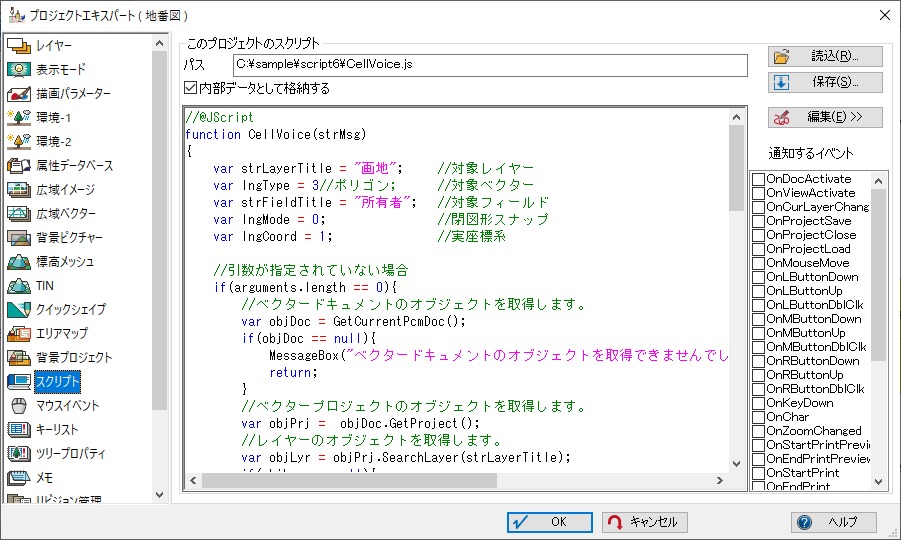Viewport: 901px width, 540px height.
Task: Select the TIN icon
Action: (x=18, y=286)
